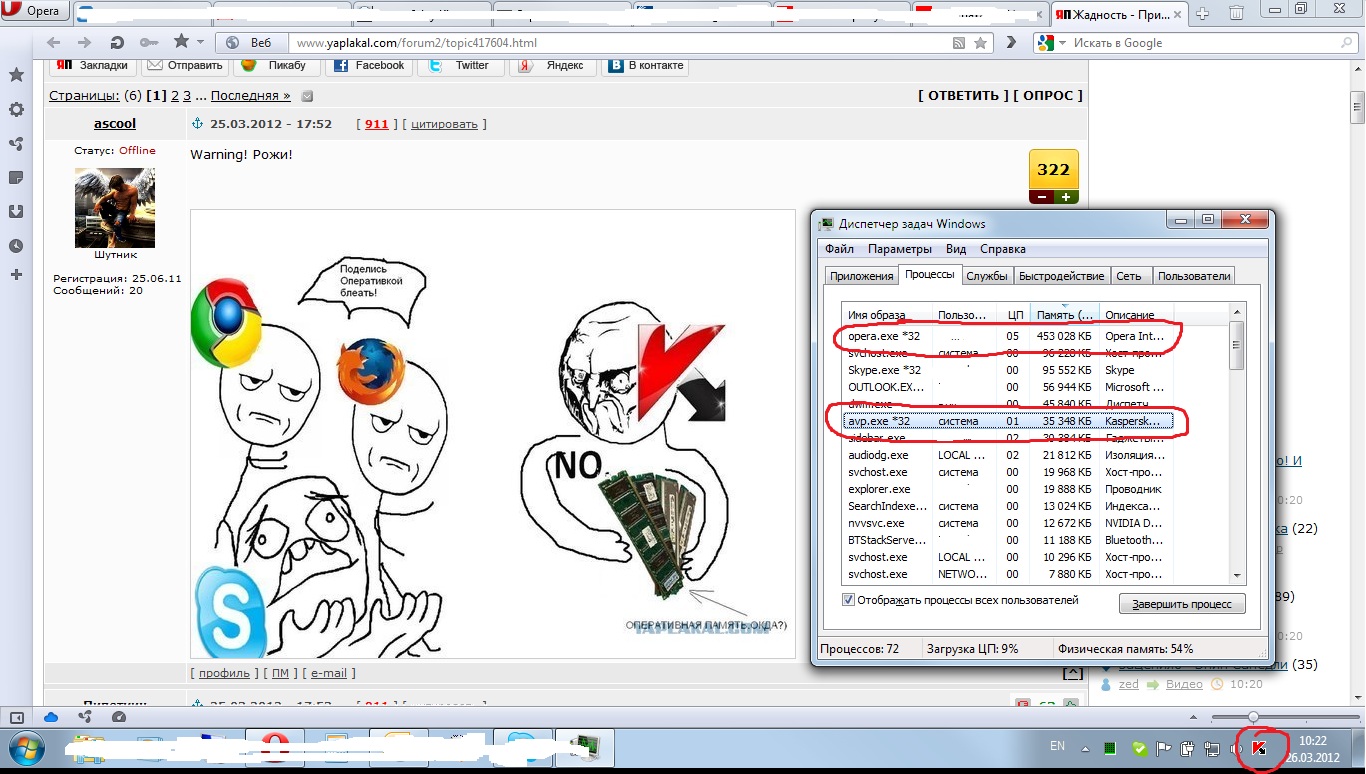
Task: Click the ascool avatar thumbnail
Action: point(115,207)
